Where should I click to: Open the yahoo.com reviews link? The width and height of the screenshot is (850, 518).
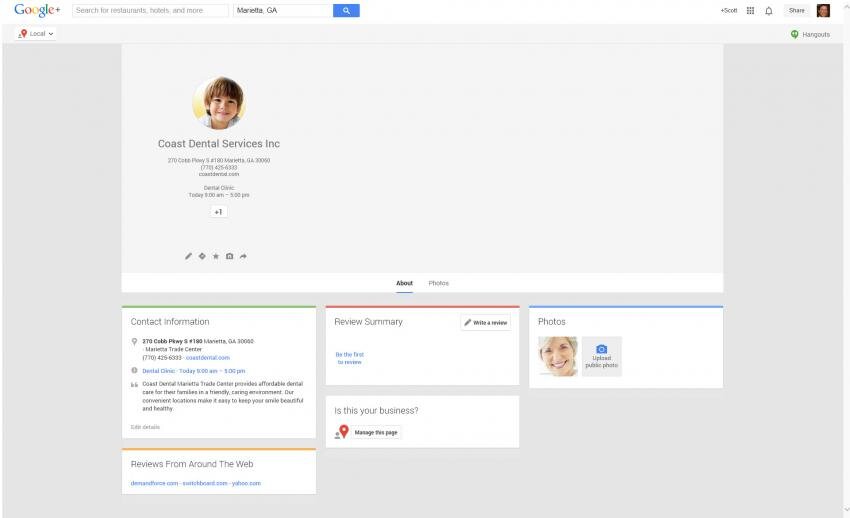247,483
